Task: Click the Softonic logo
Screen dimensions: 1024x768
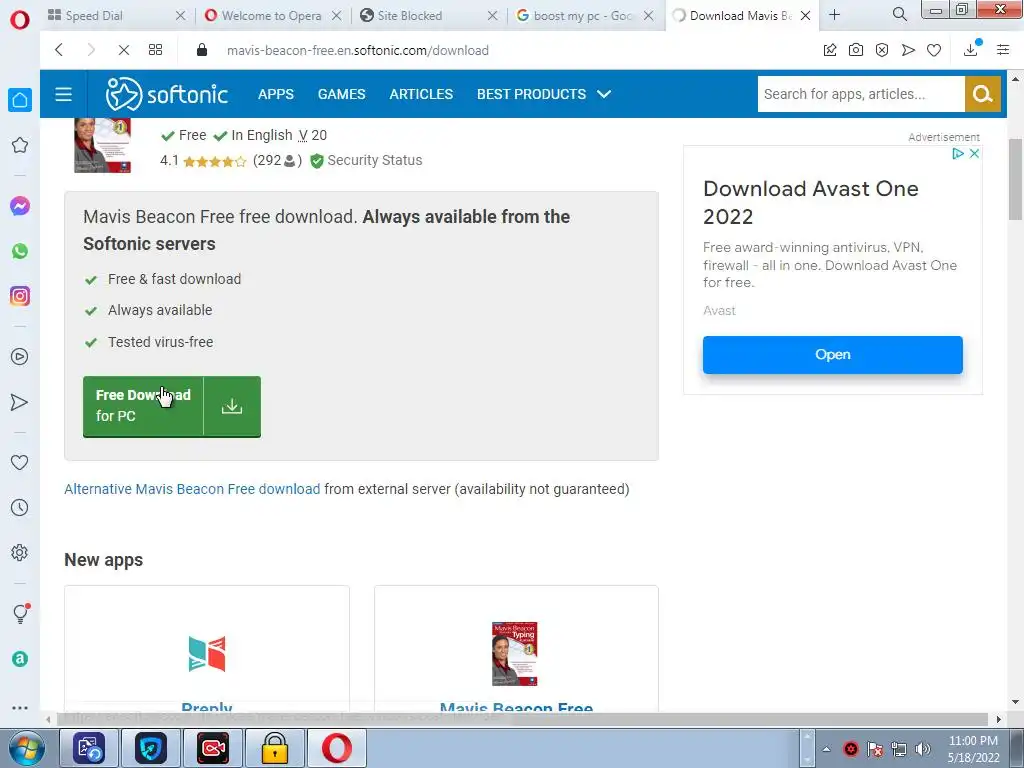Action: point(167,94)
